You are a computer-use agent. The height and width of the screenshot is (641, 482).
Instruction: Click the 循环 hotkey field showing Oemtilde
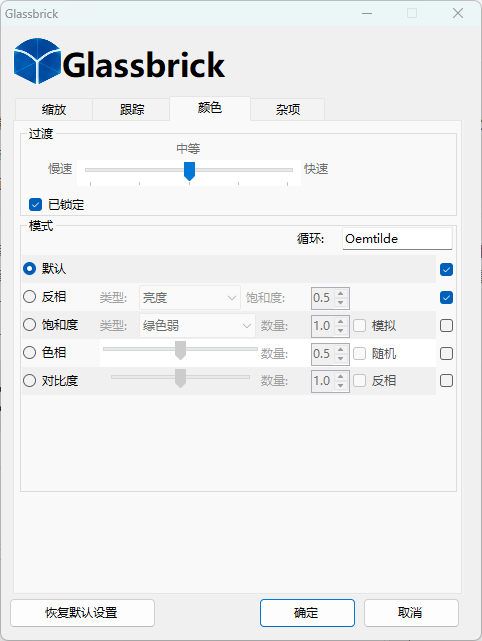[397, 238]
